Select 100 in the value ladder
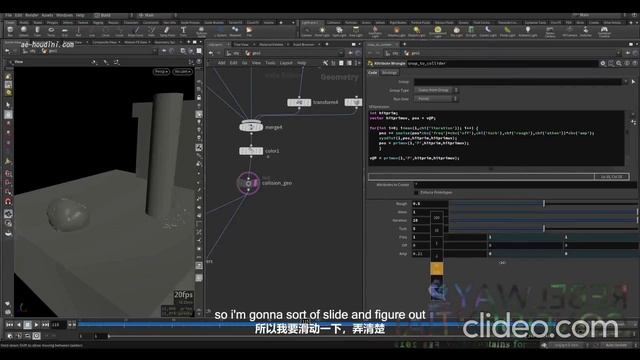The image size is (640, 360). pos(436,218)
